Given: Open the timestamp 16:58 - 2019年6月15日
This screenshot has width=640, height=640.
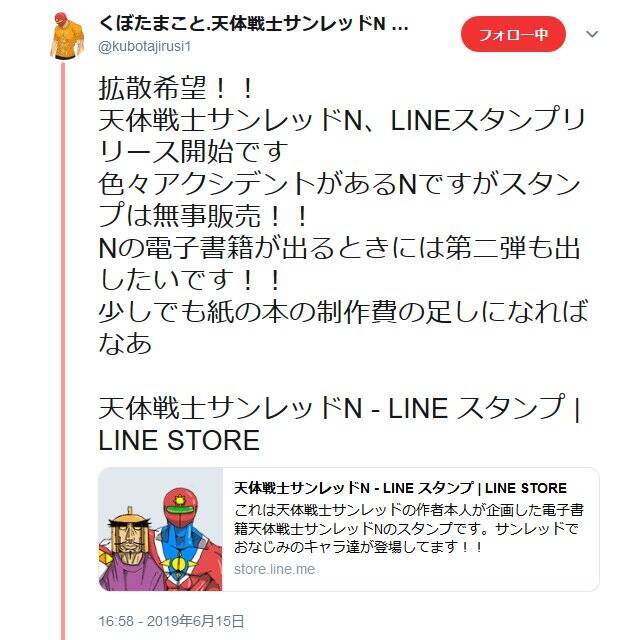Looking at the screenshot, I should (x=171, y=621).
